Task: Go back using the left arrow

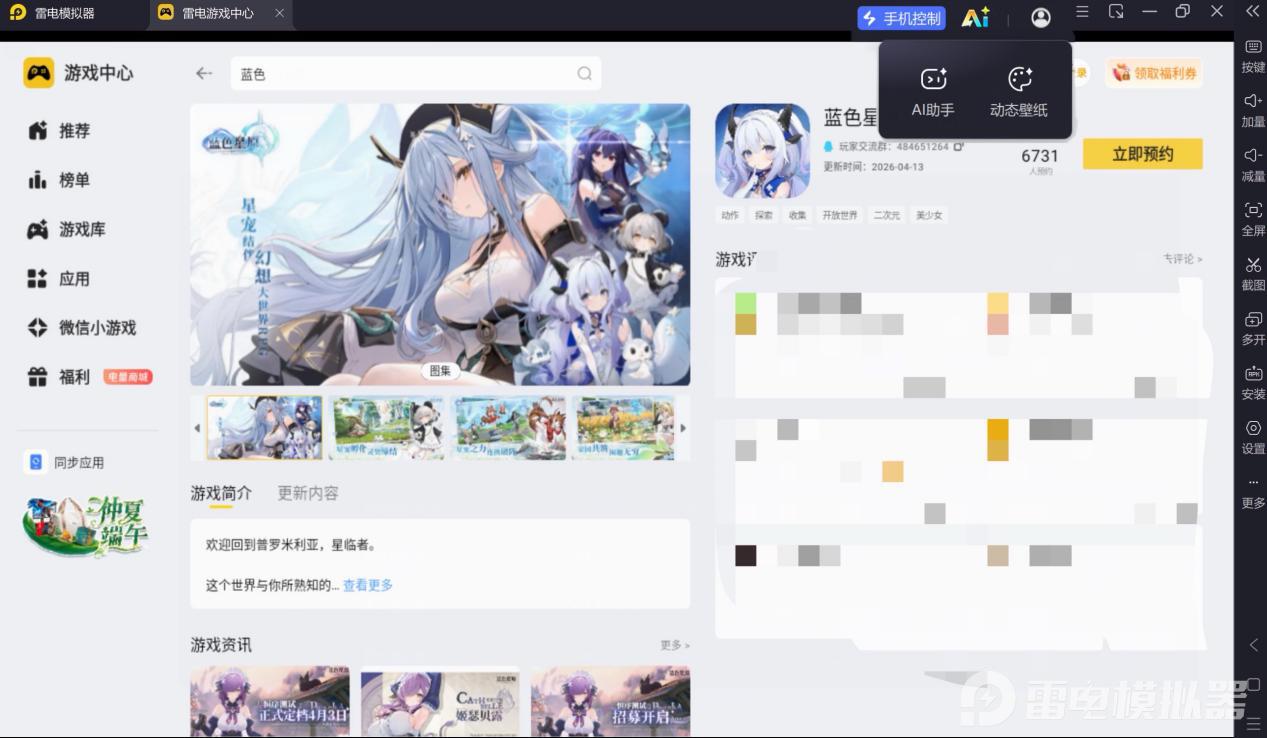Action: 204,73
